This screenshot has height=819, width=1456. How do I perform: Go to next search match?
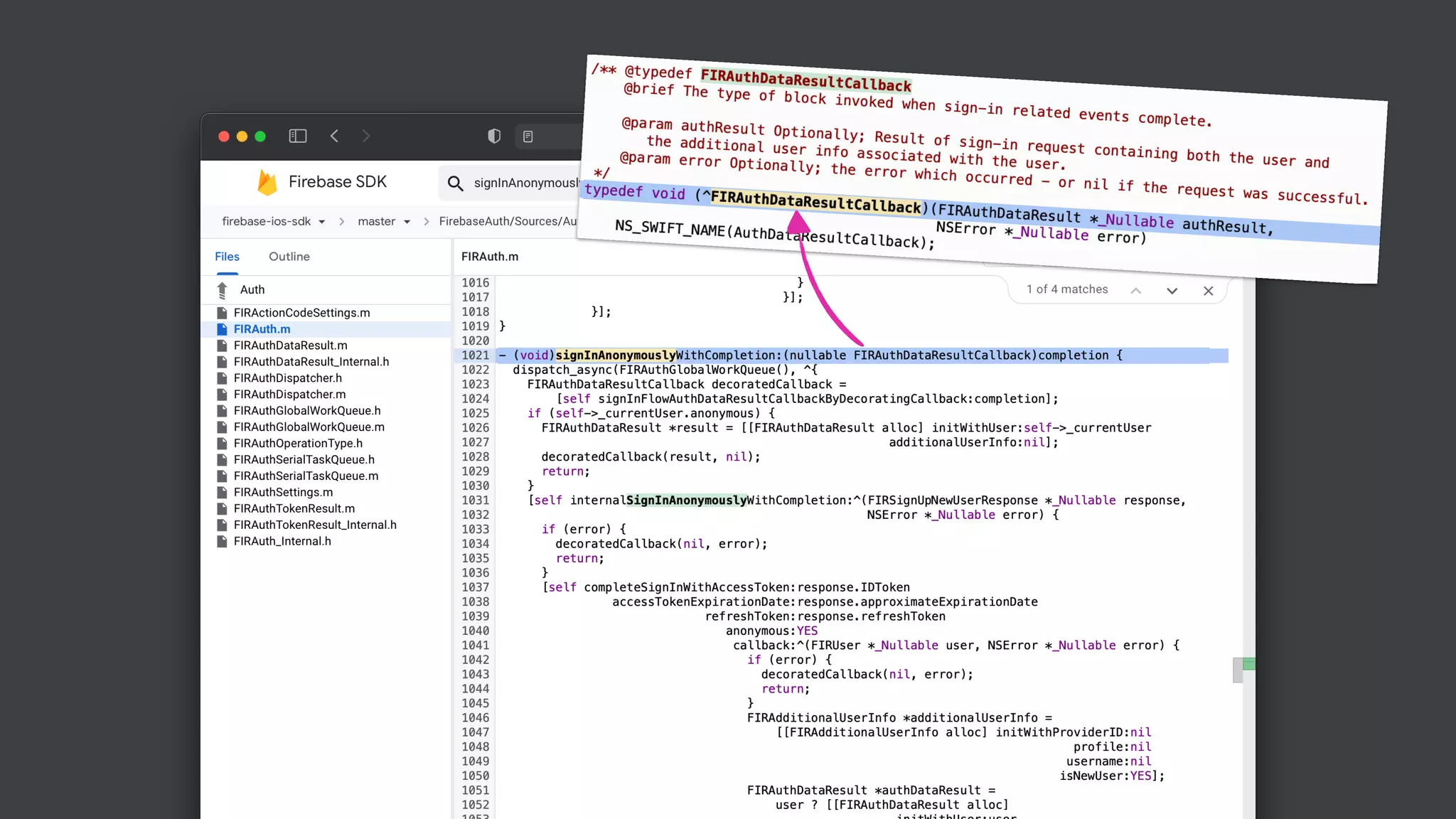1172,291
